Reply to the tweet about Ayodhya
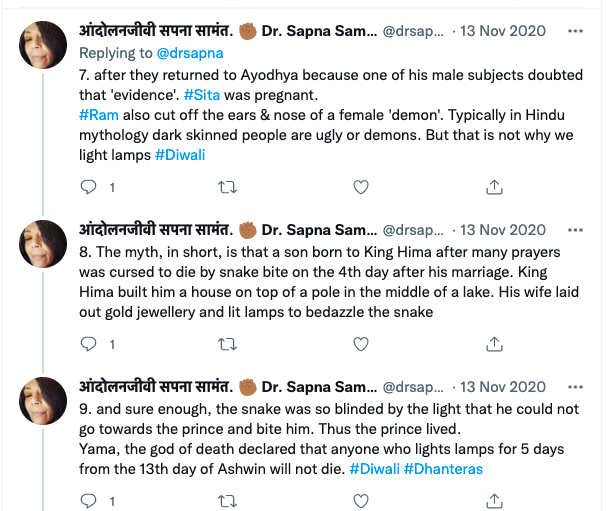Image resolution: width=606 pixels, height=511 pixels. pos(88,187)
